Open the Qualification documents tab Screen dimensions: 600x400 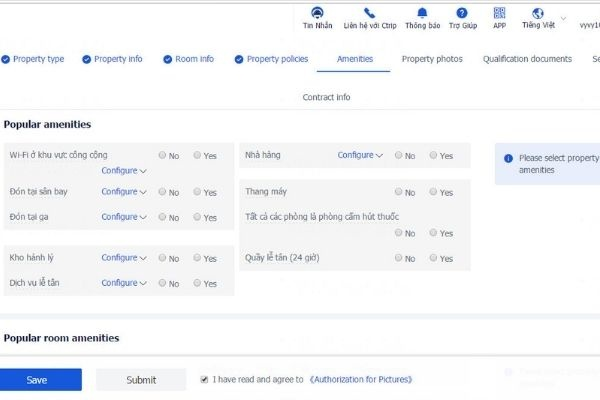(x=527, y=59)
